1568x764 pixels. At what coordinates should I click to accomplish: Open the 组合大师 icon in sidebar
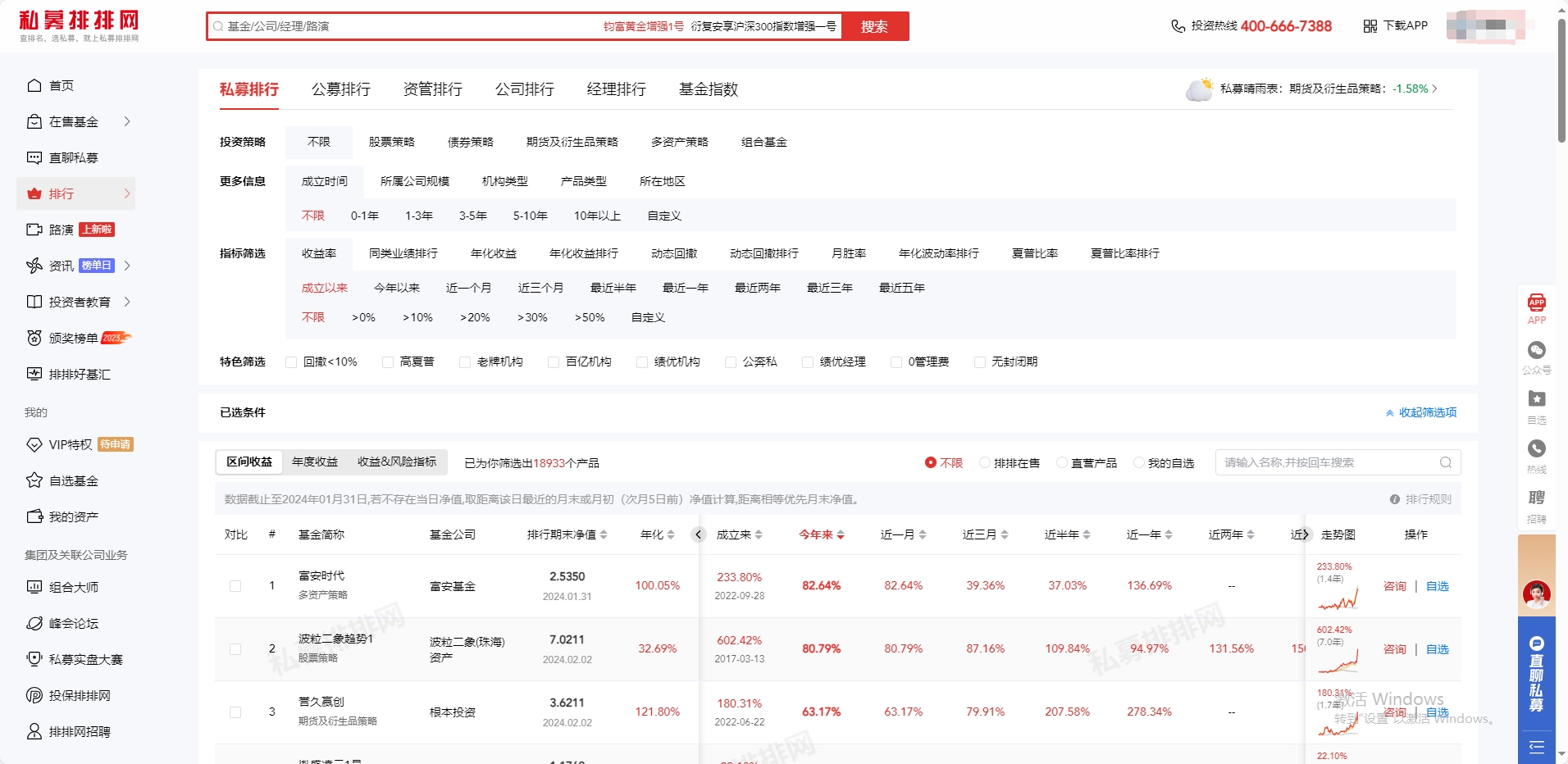(34, 587)
